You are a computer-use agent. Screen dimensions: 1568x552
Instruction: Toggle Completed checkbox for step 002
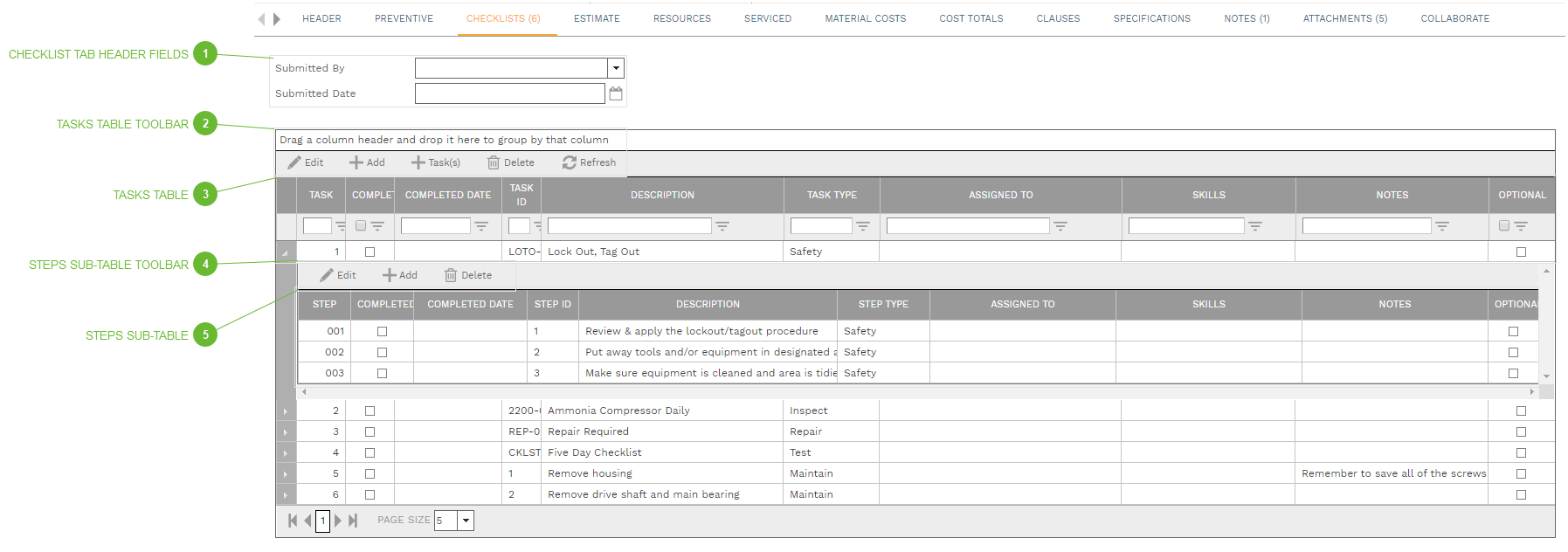382,352
